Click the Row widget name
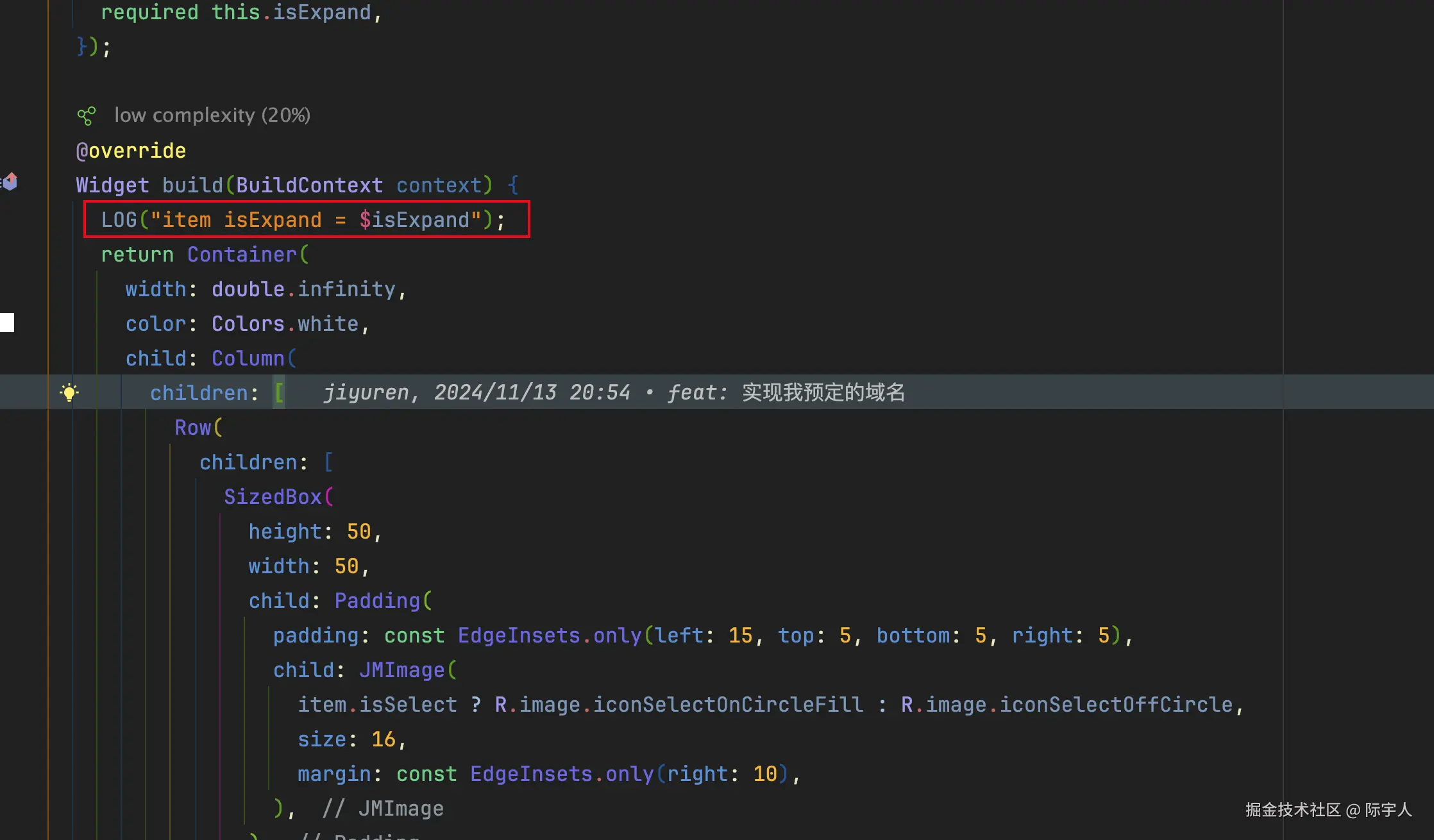Image resolution: width=1434 pixels, height=840 pixels. point(192,428)
